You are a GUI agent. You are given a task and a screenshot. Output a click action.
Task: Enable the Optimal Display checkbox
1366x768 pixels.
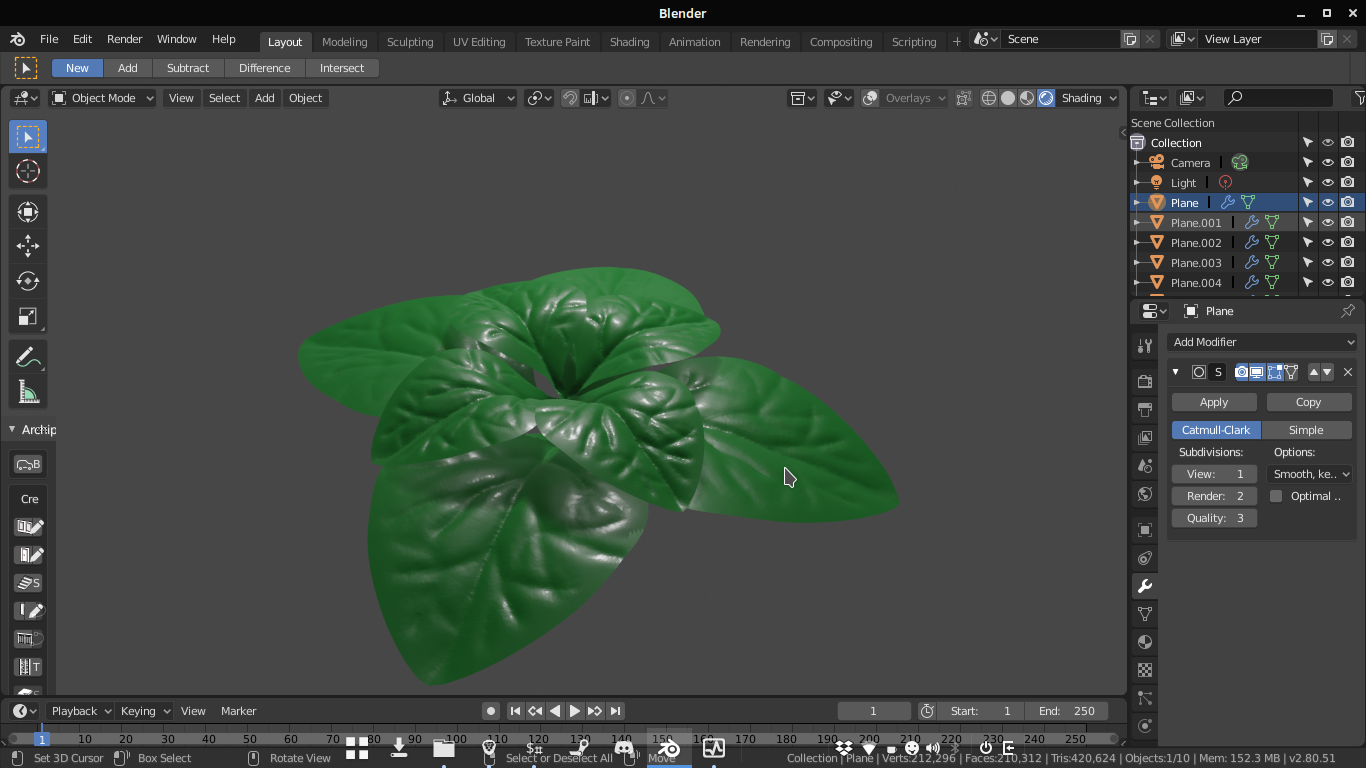(x=1276, y=496)
